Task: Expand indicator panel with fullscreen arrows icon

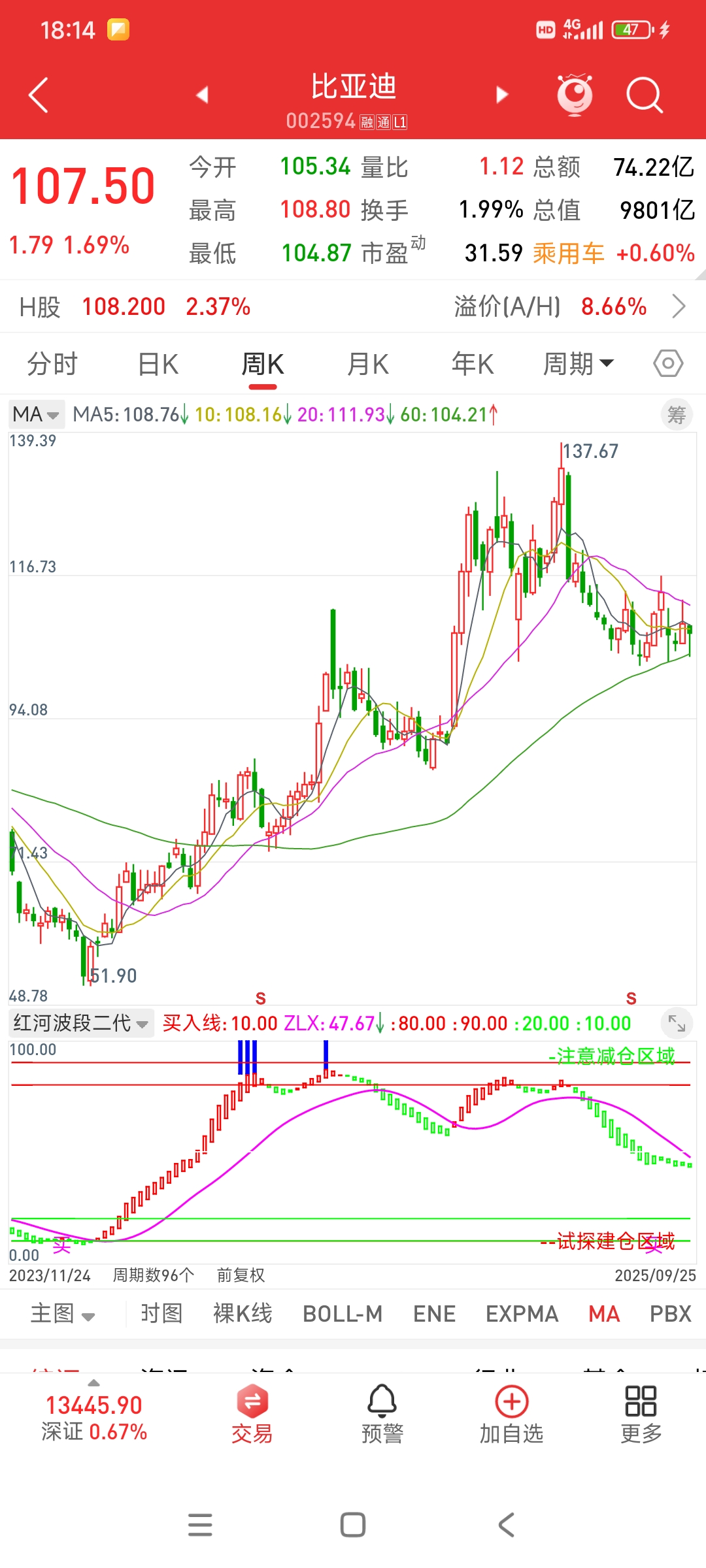Action: (x=677, y=1023)
